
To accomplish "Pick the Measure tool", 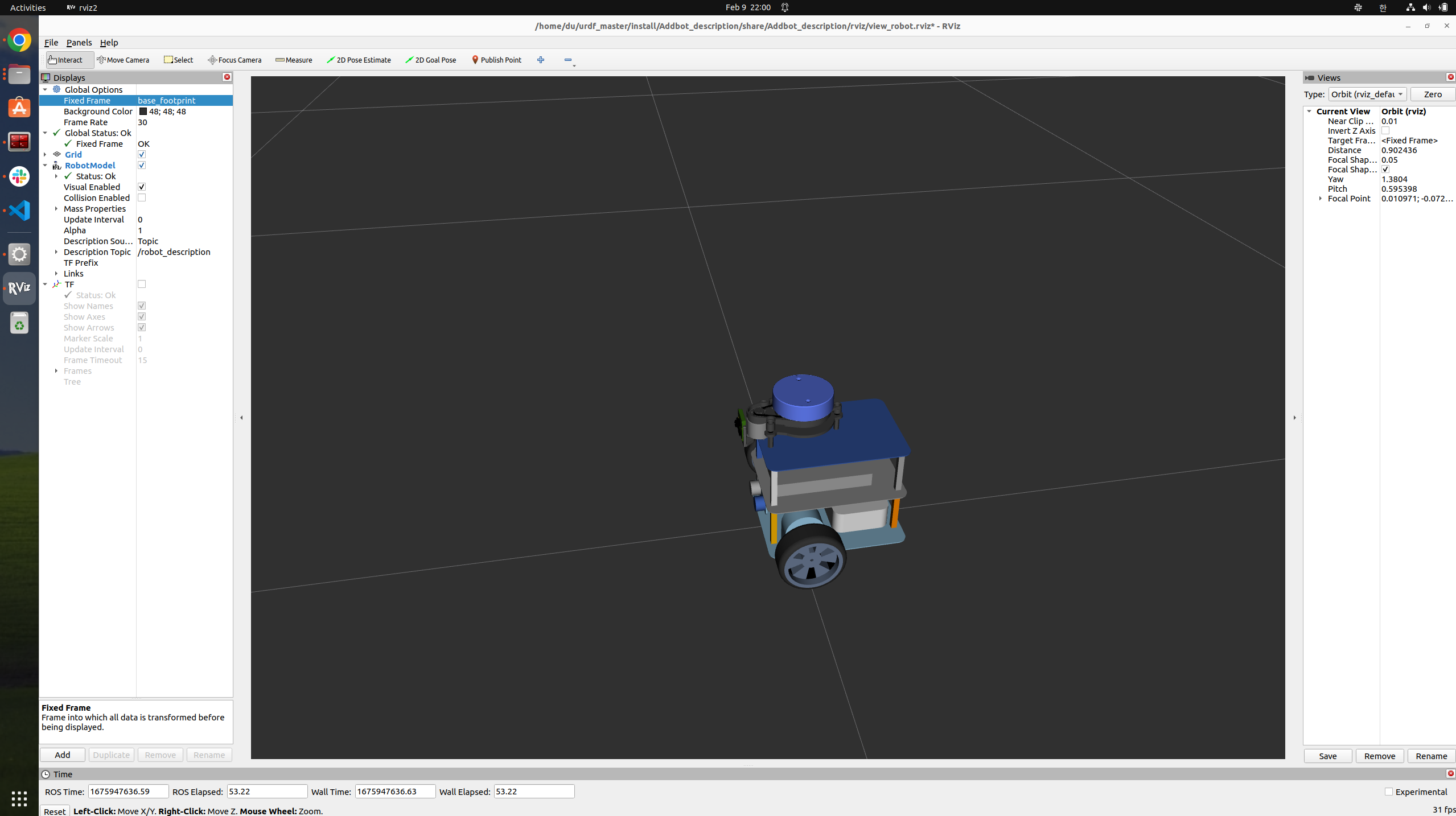I will 294,60.
